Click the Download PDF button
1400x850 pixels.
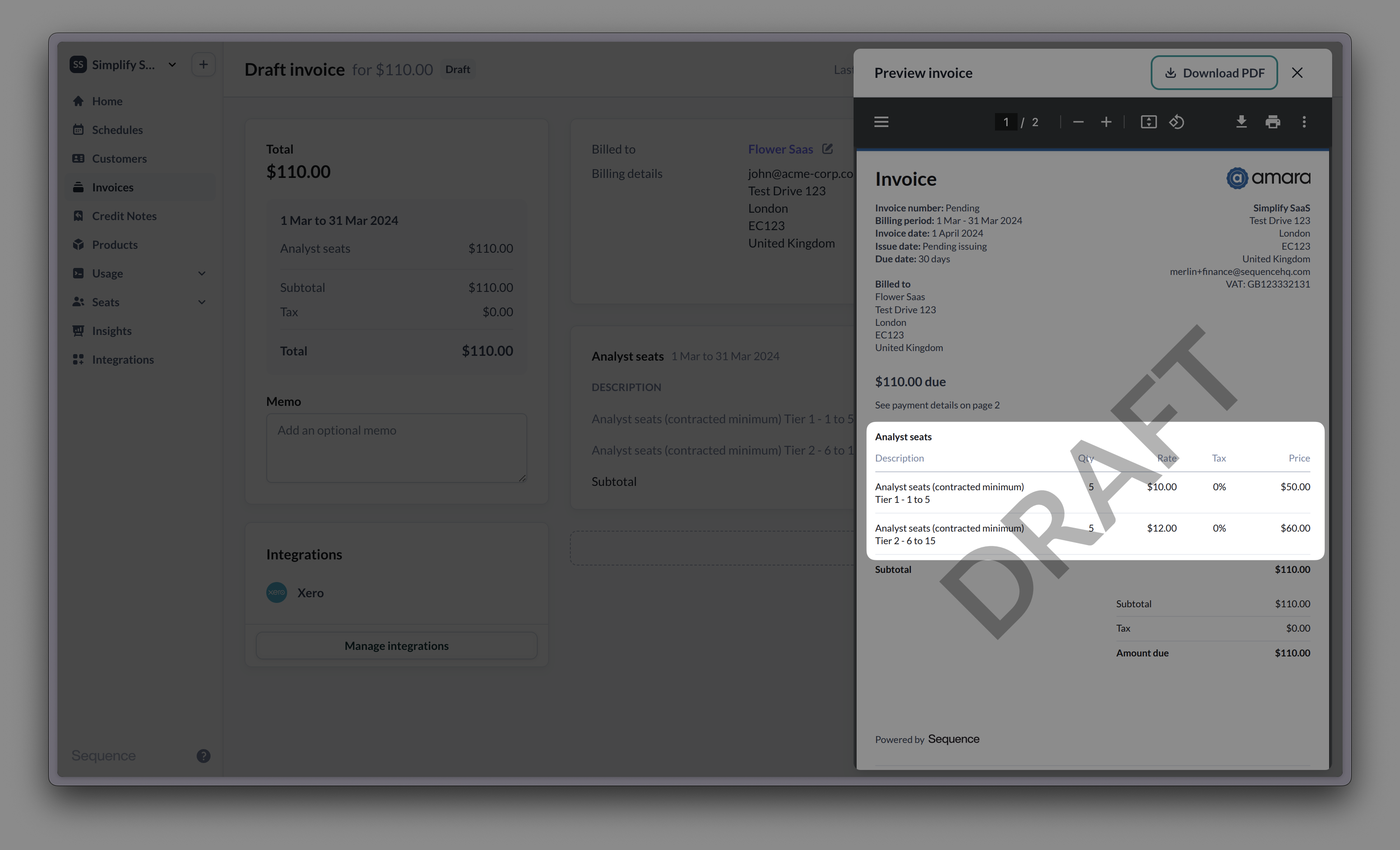1214,73
